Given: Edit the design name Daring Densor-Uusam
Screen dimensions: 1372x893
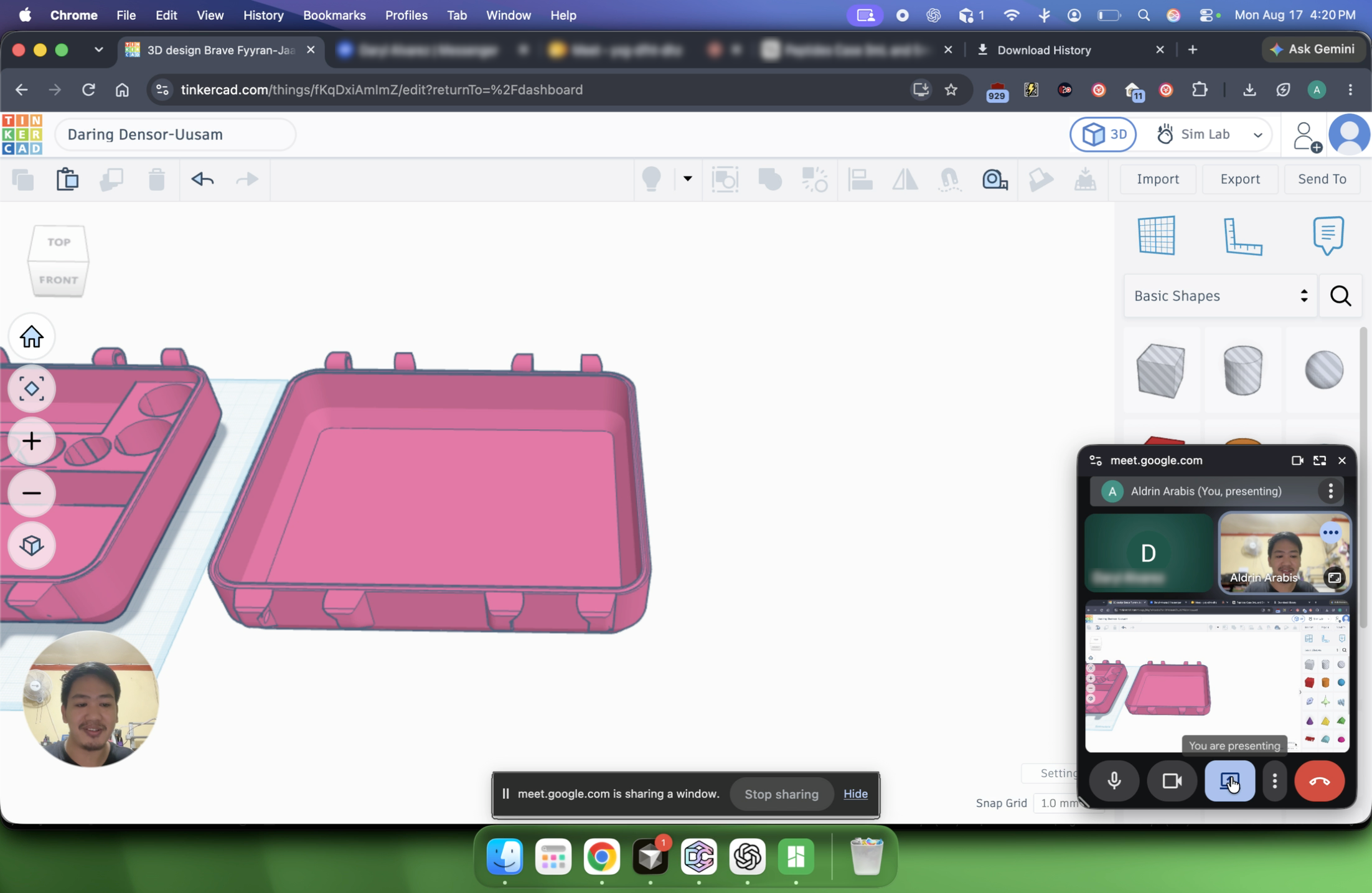Looking at the screenshot, I should (176, 135).
